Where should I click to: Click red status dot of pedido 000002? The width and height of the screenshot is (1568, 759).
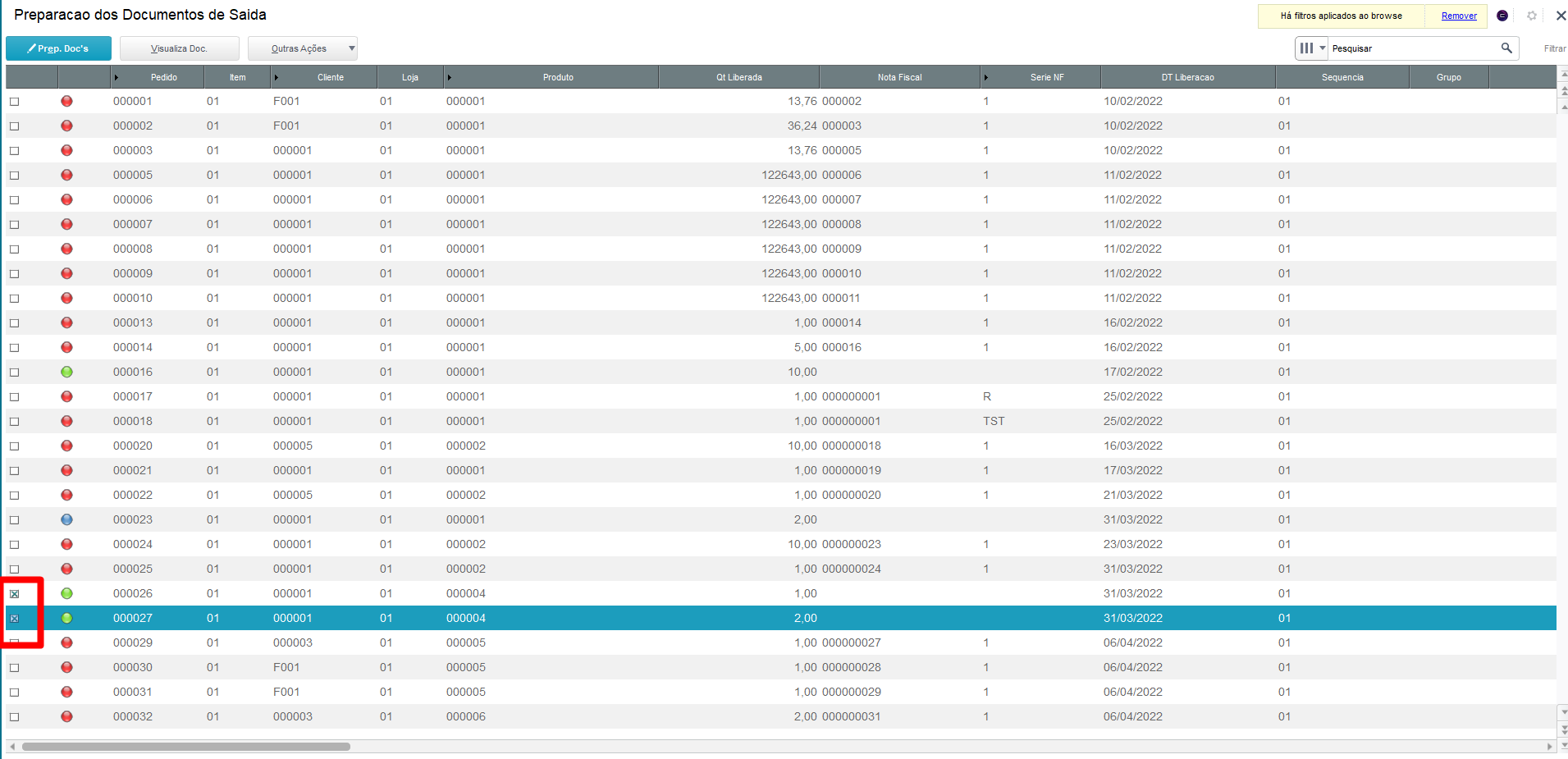pyautogui.click(x=66, y=126)
